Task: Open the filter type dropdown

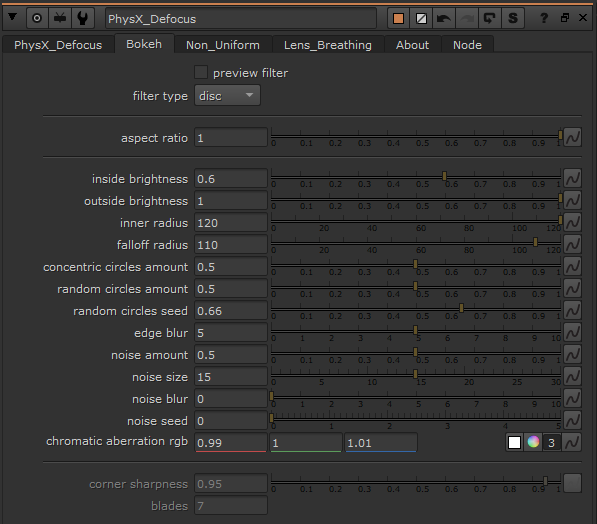Action: point(227,95)
